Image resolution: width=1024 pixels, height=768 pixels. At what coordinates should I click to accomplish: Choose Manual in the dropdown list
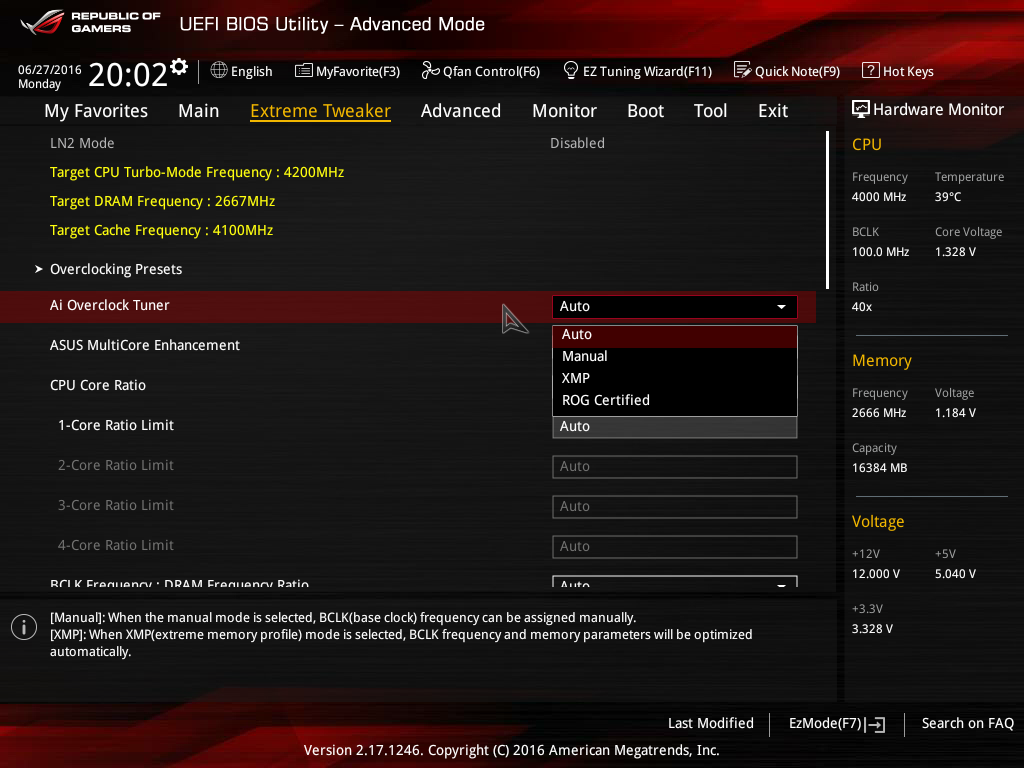click(675, 357)
